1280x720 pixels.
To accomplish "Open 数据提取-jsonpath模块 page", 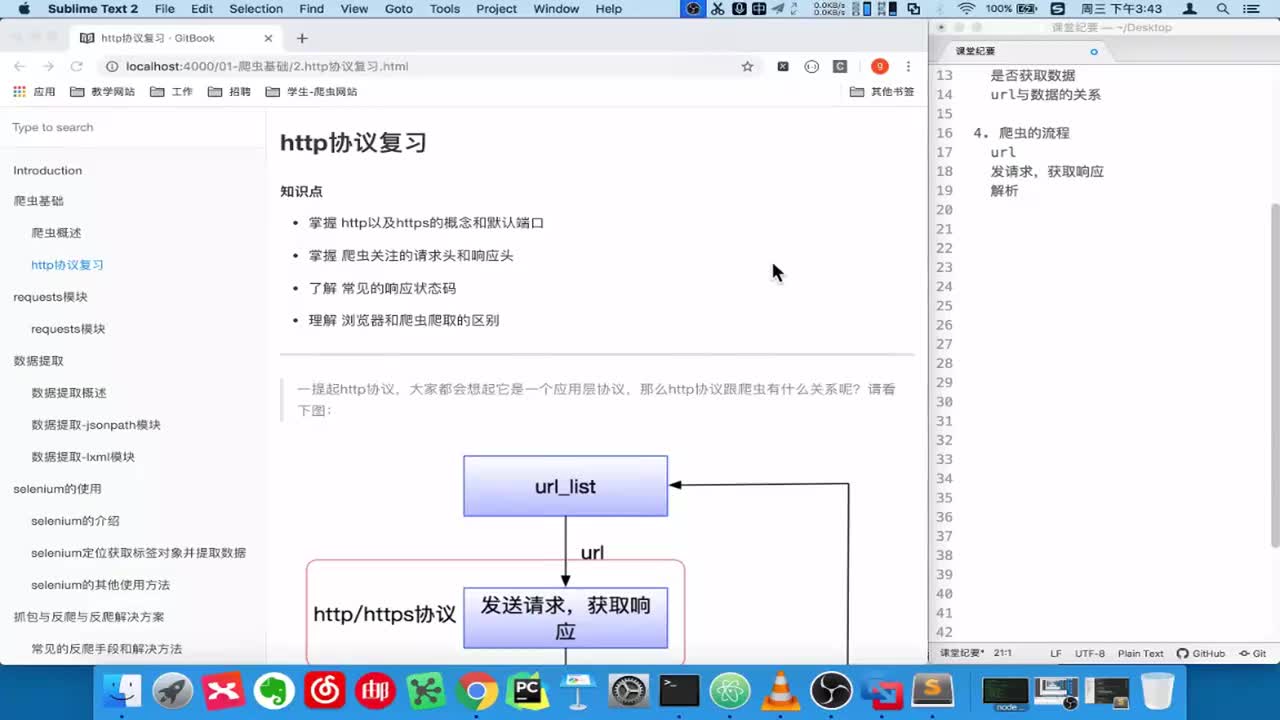I will click(x=96, y=424).
